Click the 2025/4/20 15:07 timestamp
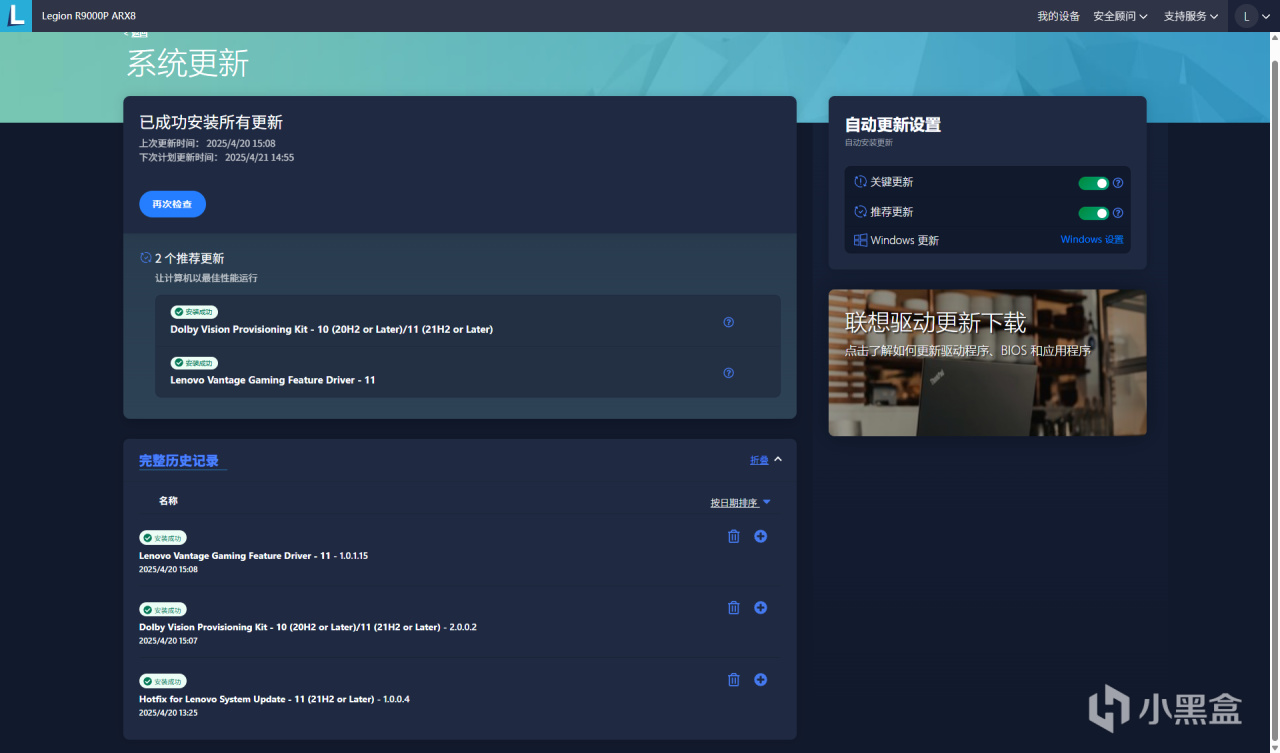Viewport: 1280px width, 753px height. pos(168,641)
